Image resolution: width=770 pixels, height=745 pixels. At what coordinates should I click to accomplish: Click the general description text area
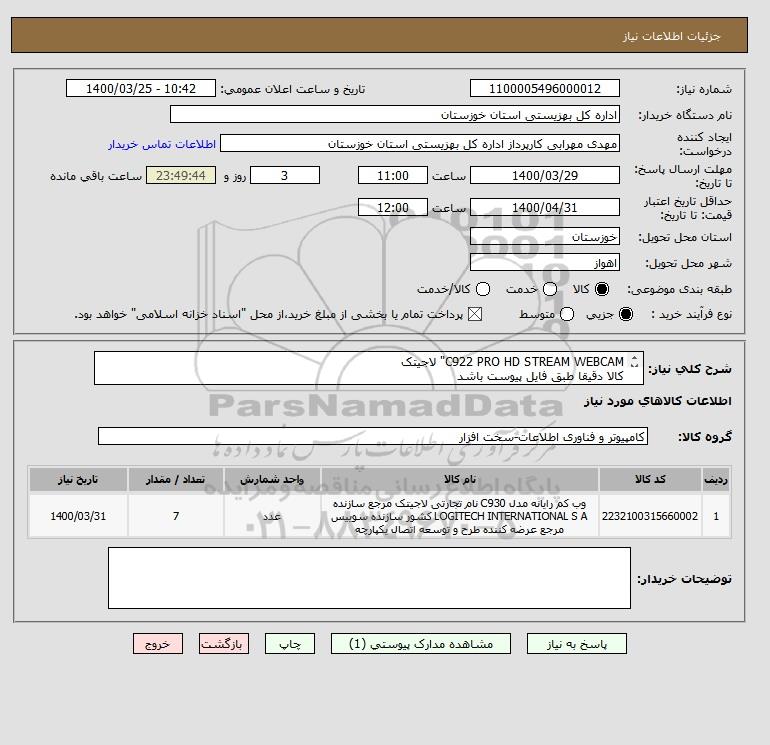(x=368, y=368)
